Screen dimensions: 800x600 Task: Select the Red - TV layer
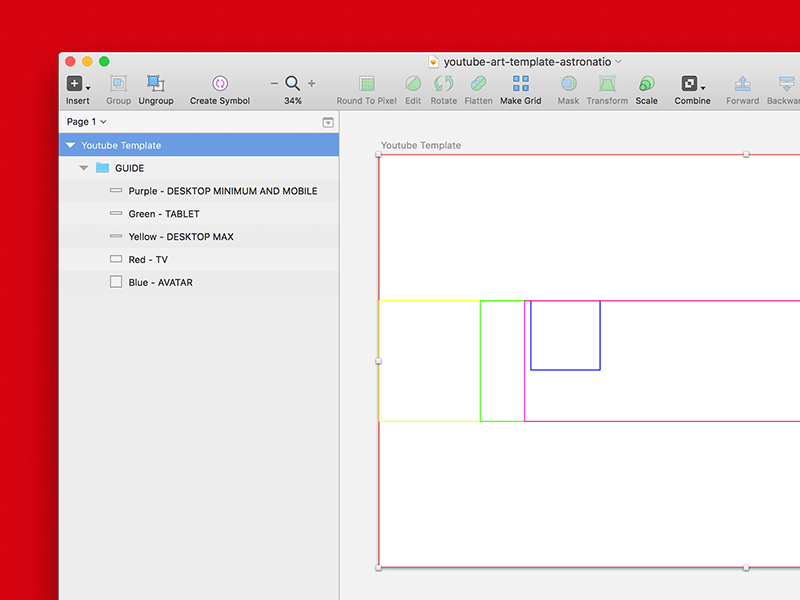point(199,259)
